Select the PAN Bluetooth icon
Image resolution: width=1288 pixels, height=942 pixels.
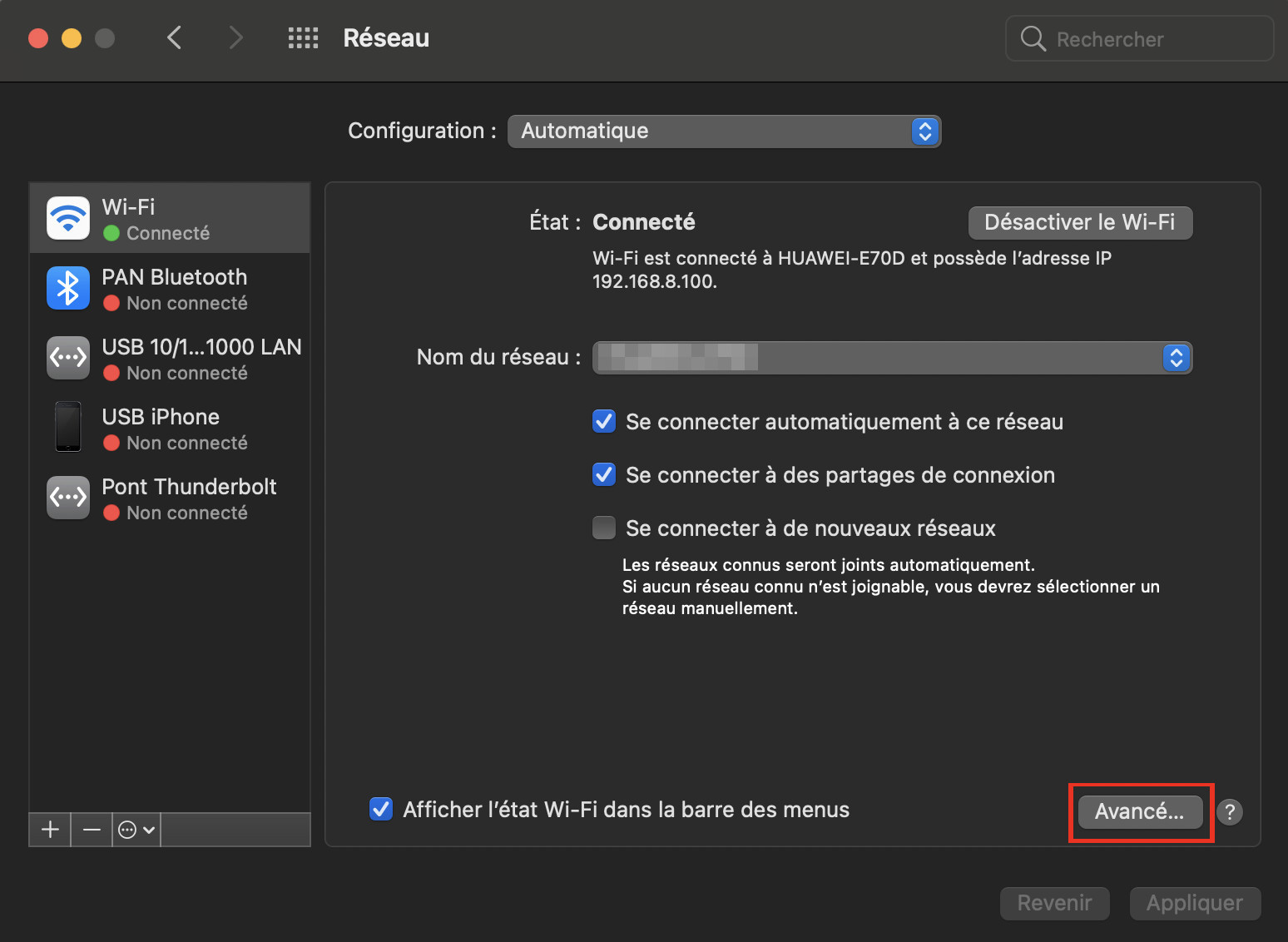[68, 288]
